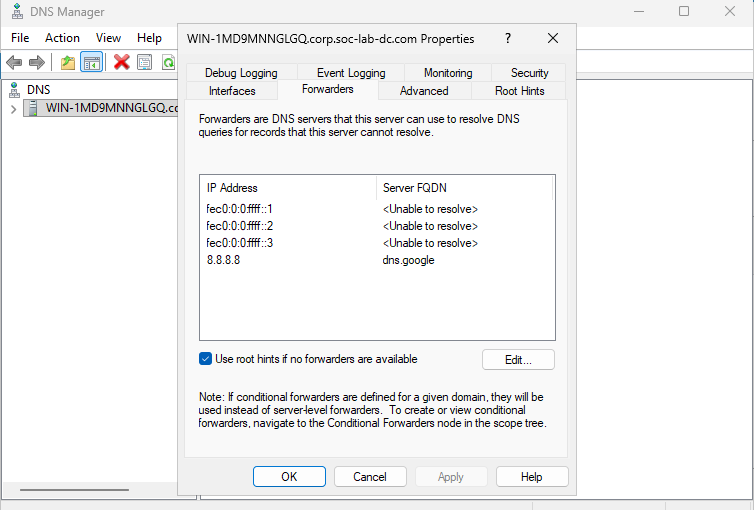This screenshot has height=510, width=754.
Task: Switch to the Monitoring tab
Action: pos(448,73)
